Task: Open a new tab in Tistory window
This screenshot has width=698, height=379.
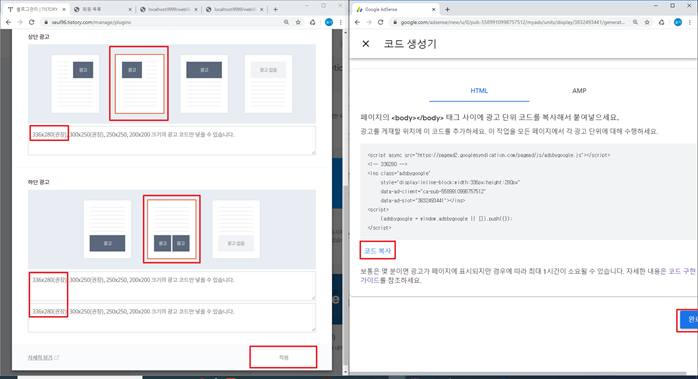Action: pos(276,9)
